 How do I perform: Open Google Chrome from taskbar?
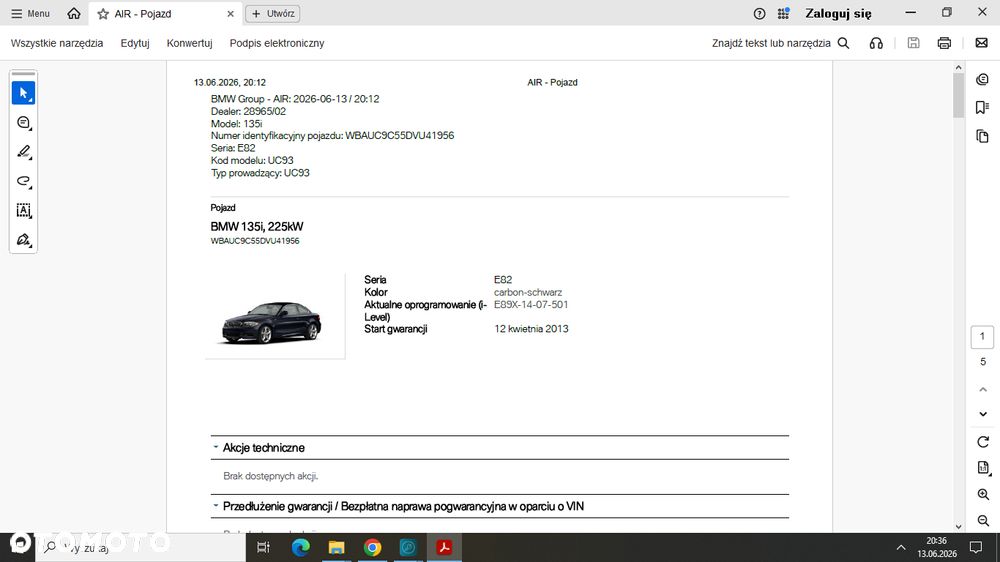[372, 547]
